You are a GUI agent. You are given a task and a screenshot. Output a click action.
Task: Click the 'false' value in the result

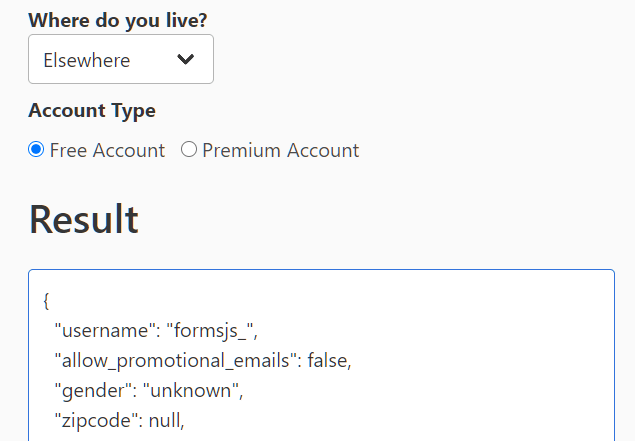329,360
